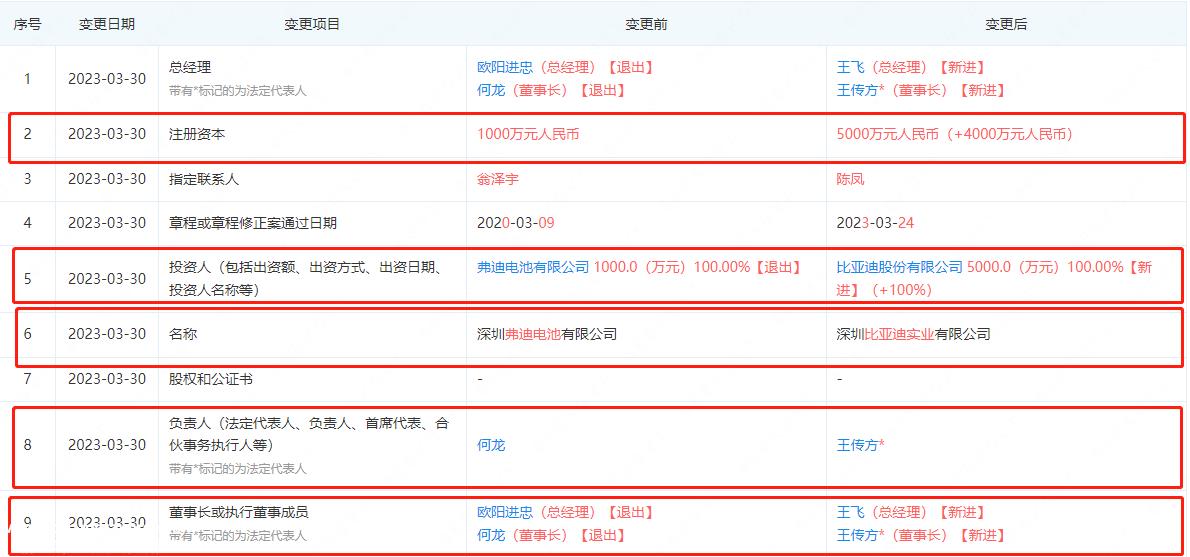This screenshot has height=557, width=1190.
Task: Click the 陈凤 contact name
Action: pos(851,179)
